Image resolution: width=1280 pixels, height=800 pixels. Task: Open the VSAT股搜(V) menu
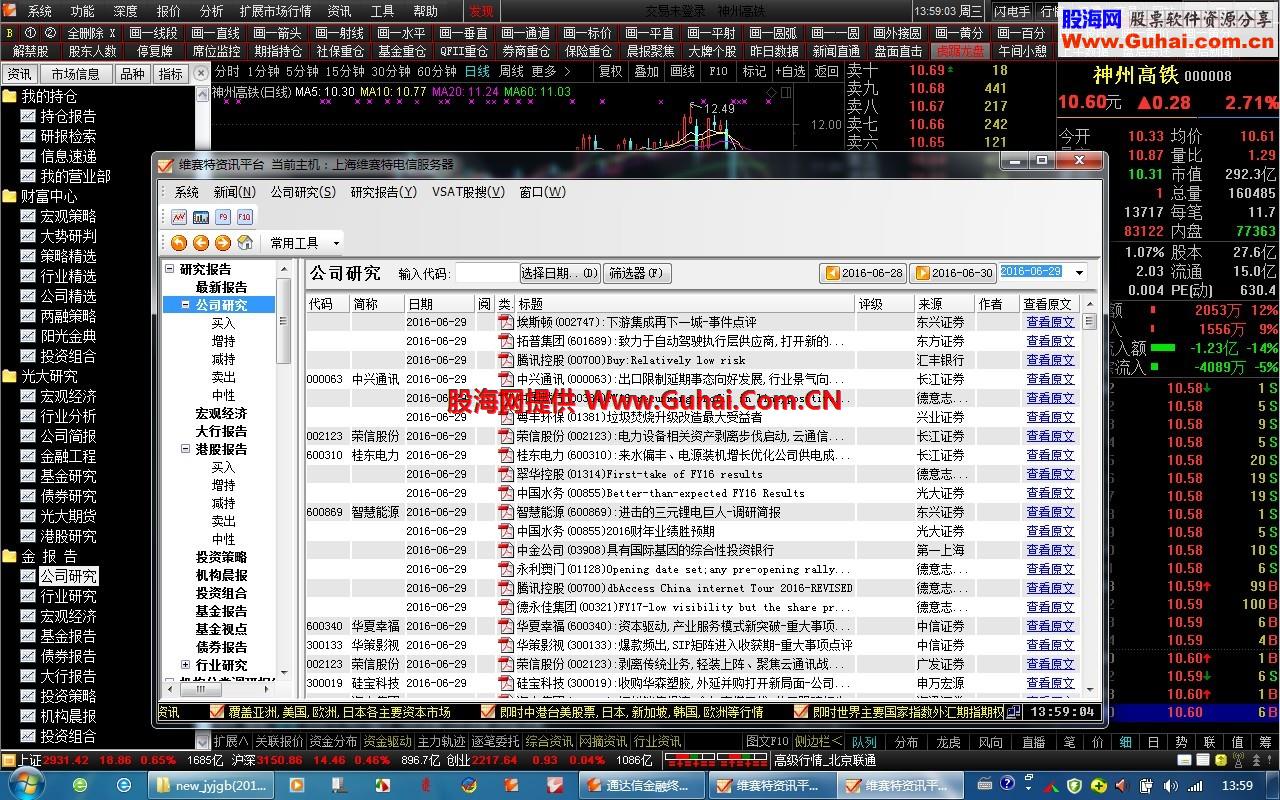pyautogui.click(x=468, y=192)
